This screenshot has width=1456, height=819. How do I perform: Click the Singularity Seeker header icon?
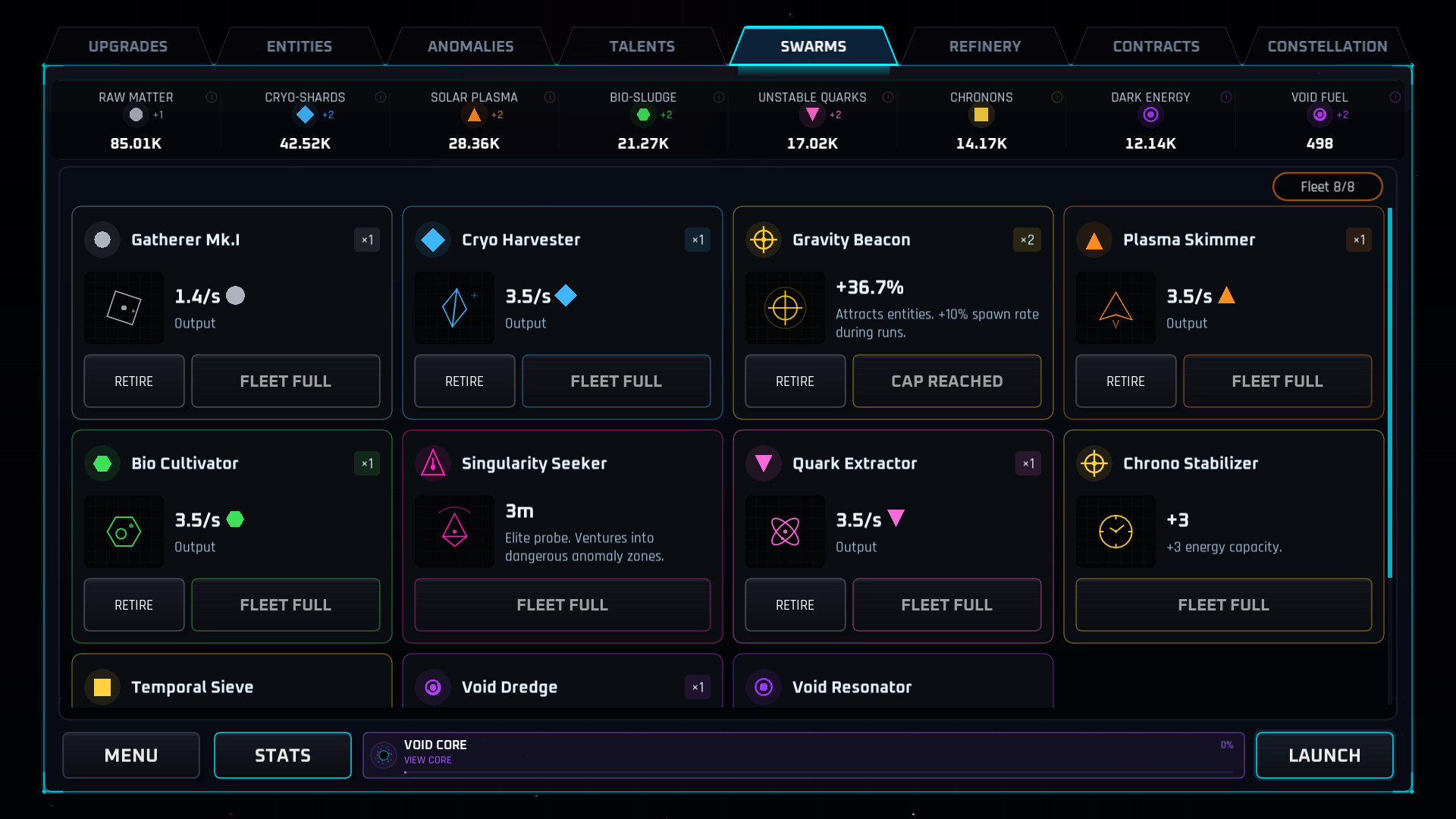(x=433, y=463)
